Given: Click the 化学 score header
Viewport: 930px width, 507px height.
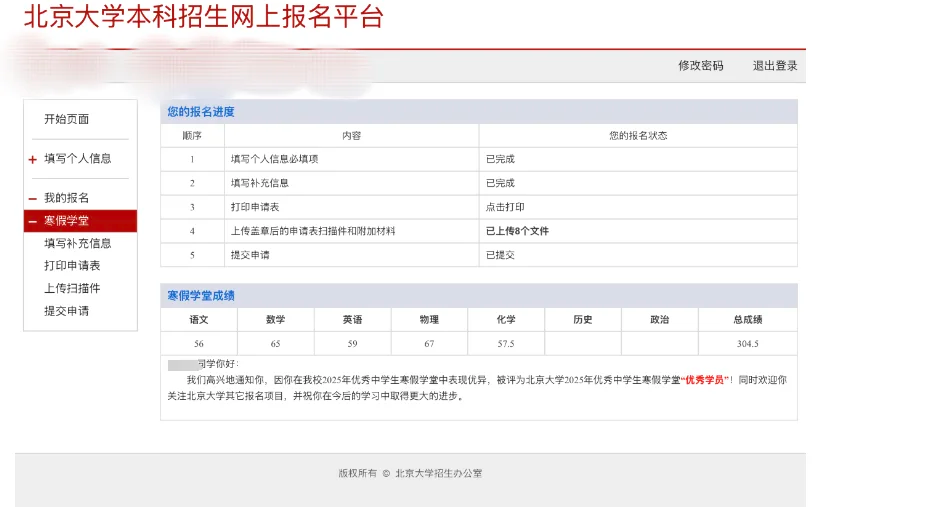Looking at the screenshot, I should [506, 320].
